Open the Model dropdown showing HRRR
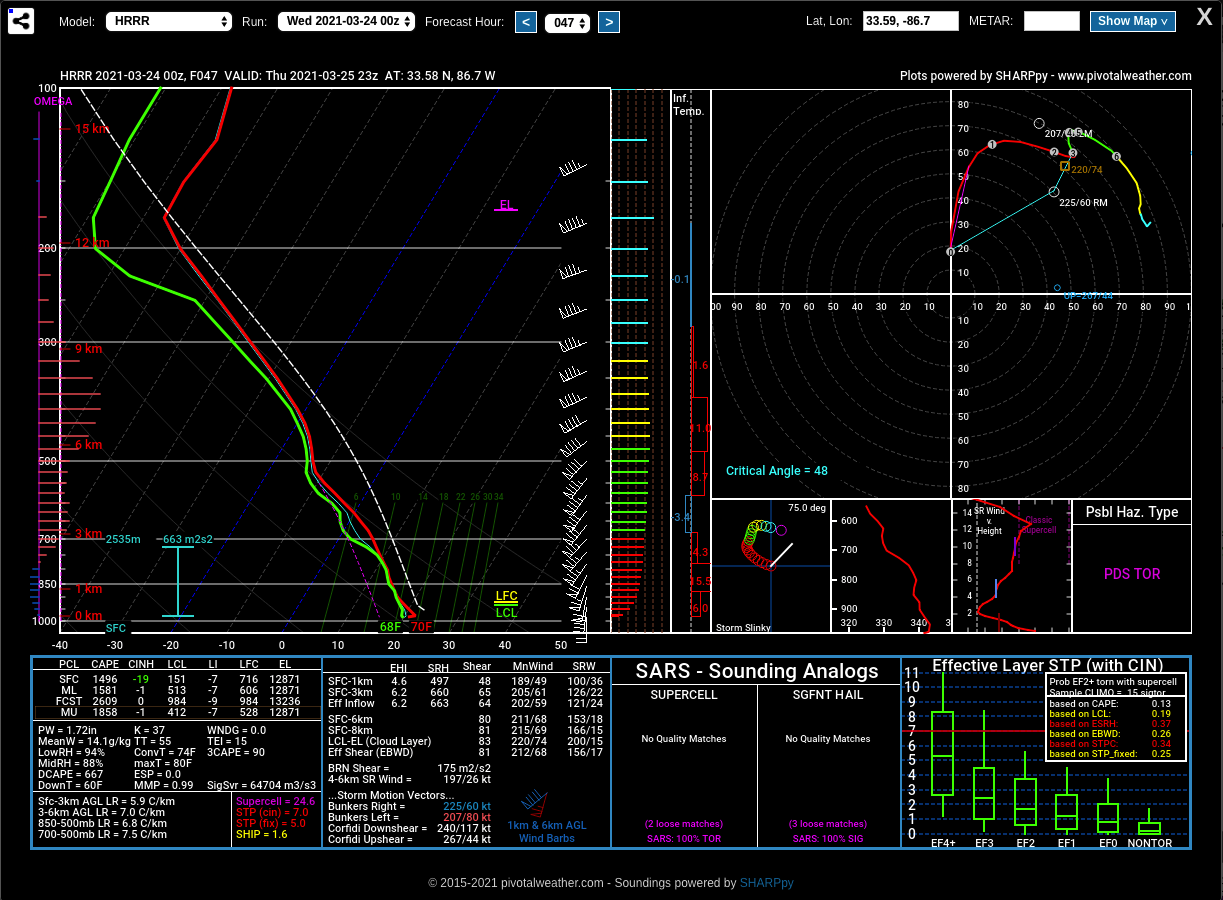 [x=167, y=21]
